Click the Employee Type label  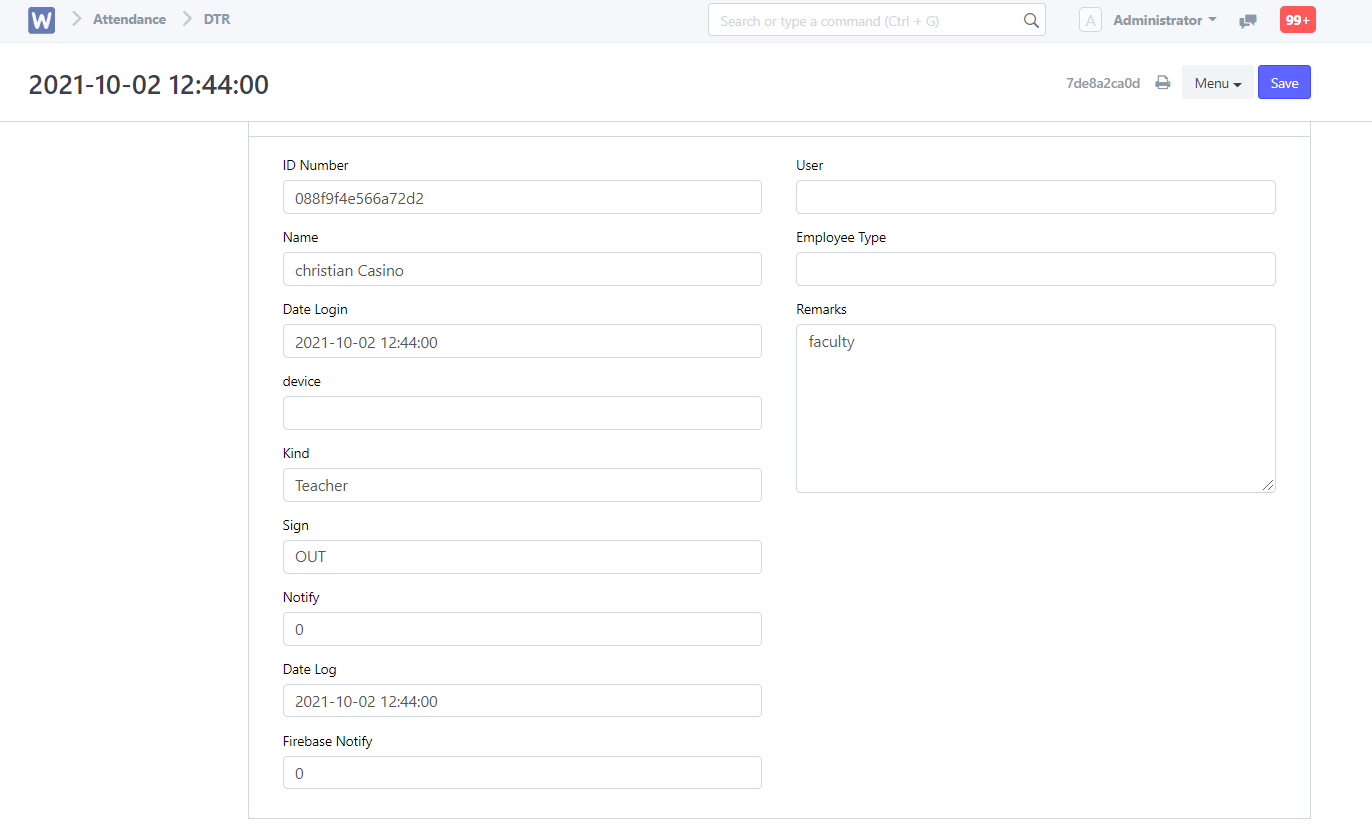click(841, 237)
